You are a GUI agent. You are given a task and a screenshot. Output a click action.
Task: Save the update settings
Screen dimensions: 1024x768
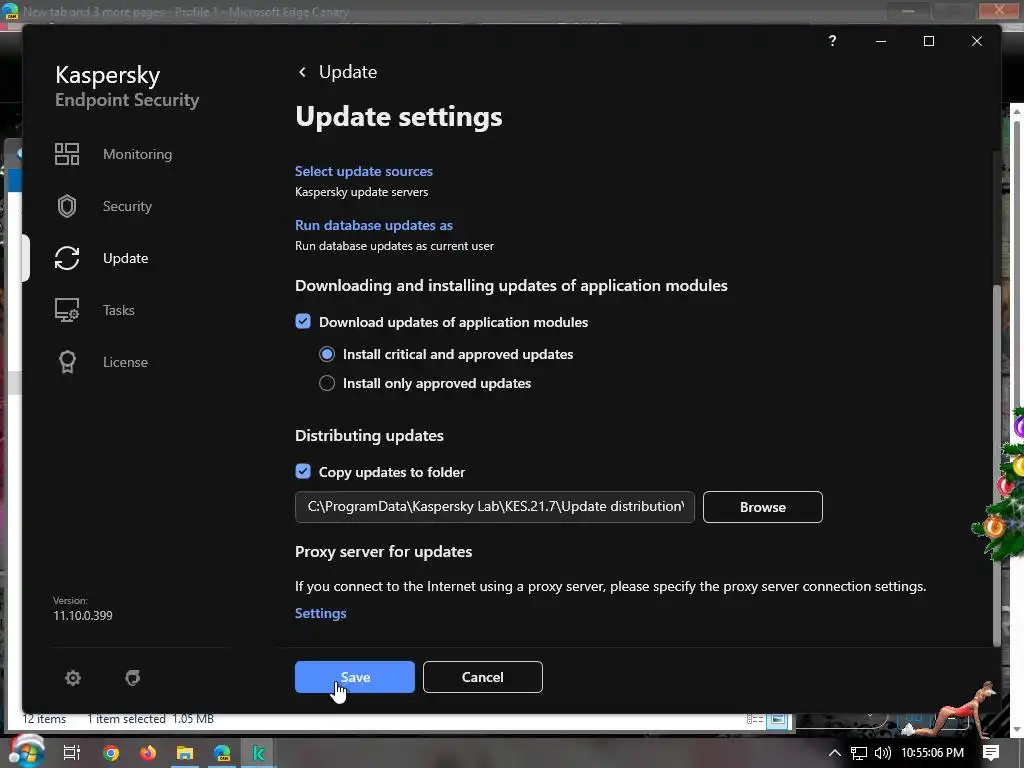[x=355, y=677]
